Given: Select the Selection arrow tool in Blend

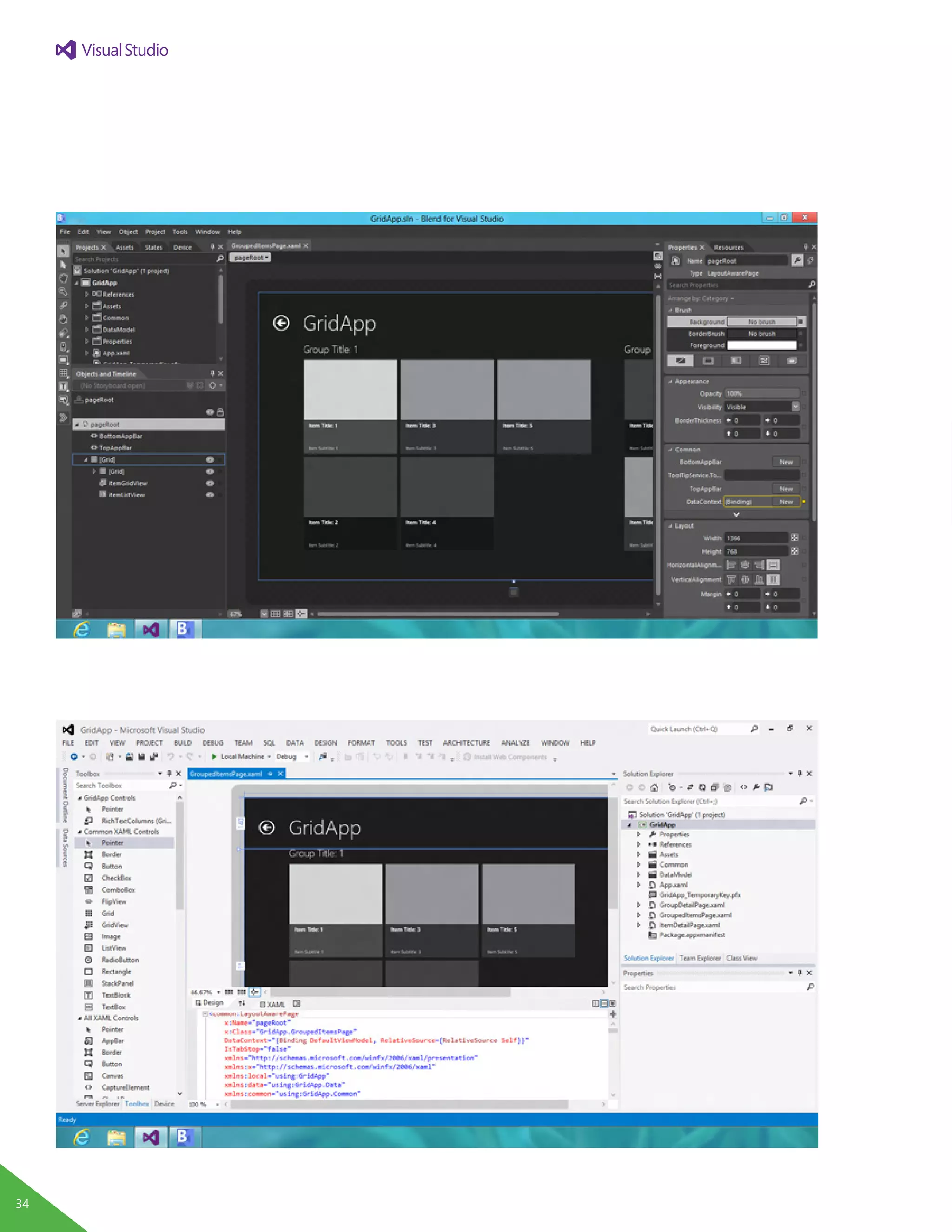Looking at the screenshot, I should (63, 251).
